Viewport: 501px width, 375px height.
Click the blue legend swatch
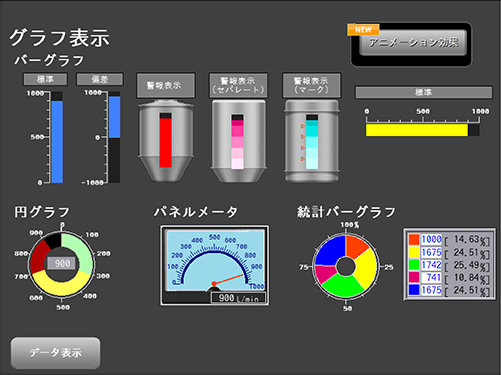[x=414, y=290]
